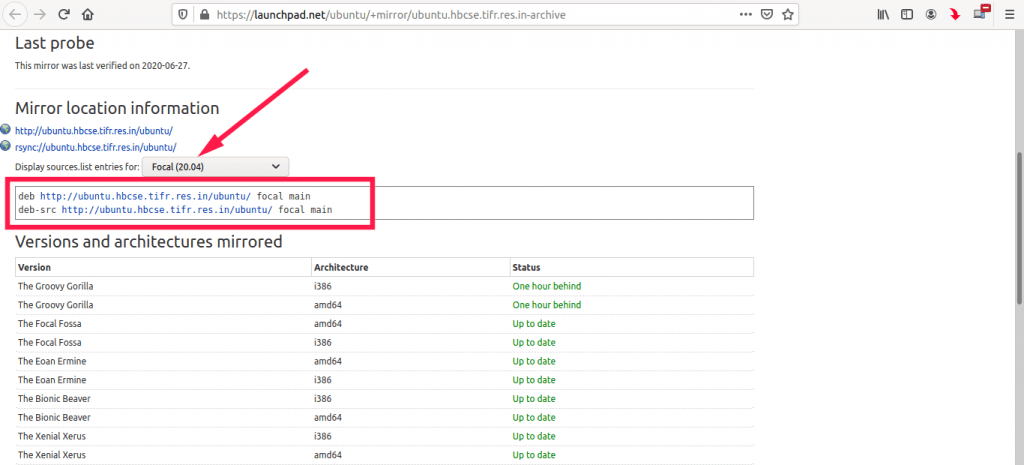The width and height of the screenshot is (1024, 465).
Task: Save page to Pocket
Action: coord(766,15)
